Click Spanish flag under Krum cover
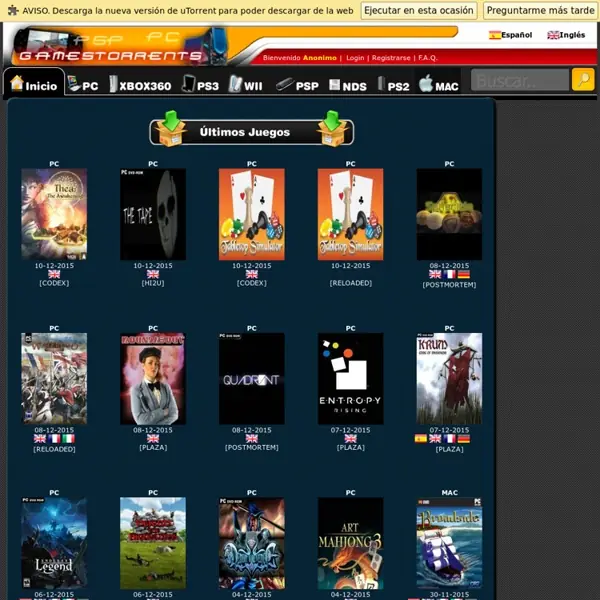The width and height of the screenshot is (600, 600). coord(421,439)
